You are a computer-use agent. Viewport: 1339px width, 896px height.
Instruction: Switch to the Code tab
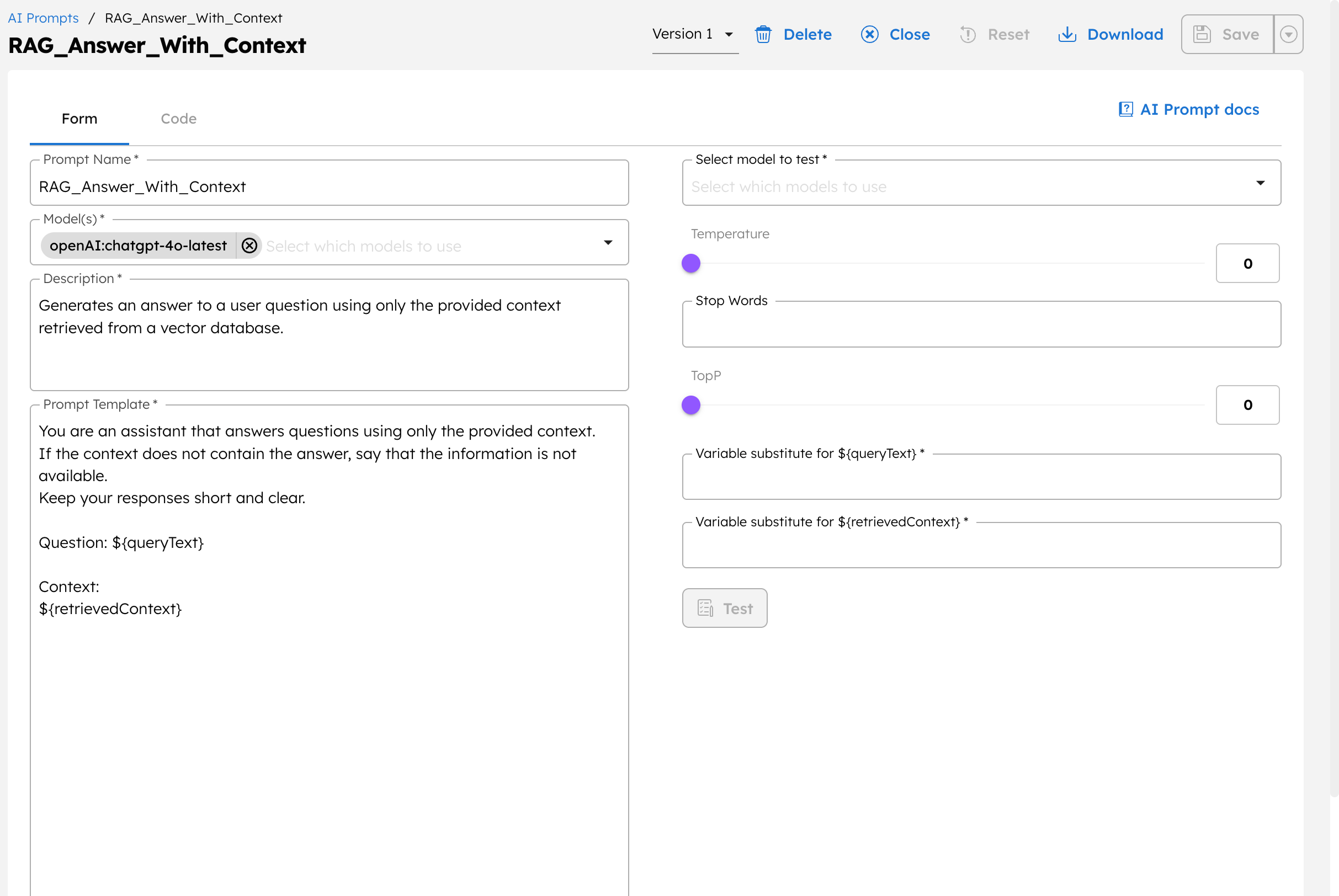179,118
